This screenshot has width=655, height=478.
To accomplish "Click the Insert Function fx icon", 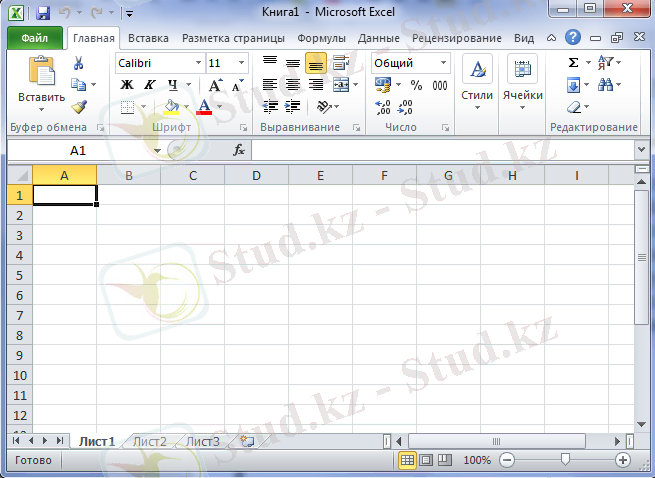I will pos(239,150).
